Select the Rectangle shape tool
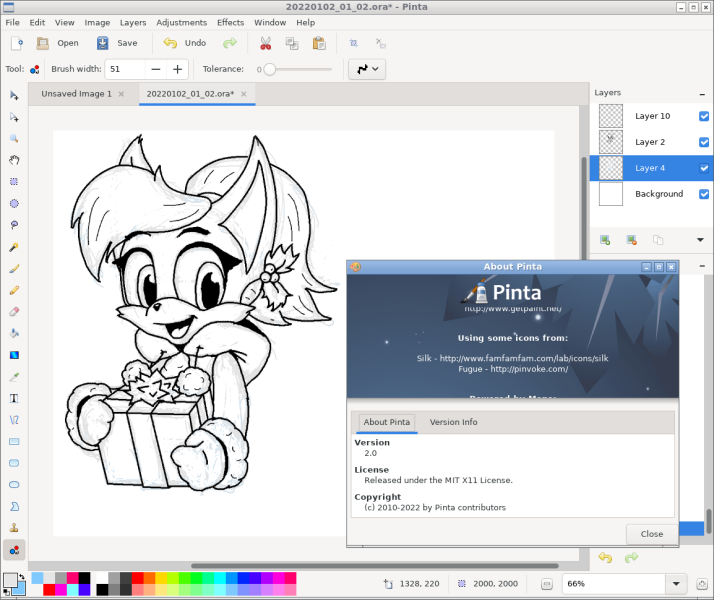 point(14,442)
